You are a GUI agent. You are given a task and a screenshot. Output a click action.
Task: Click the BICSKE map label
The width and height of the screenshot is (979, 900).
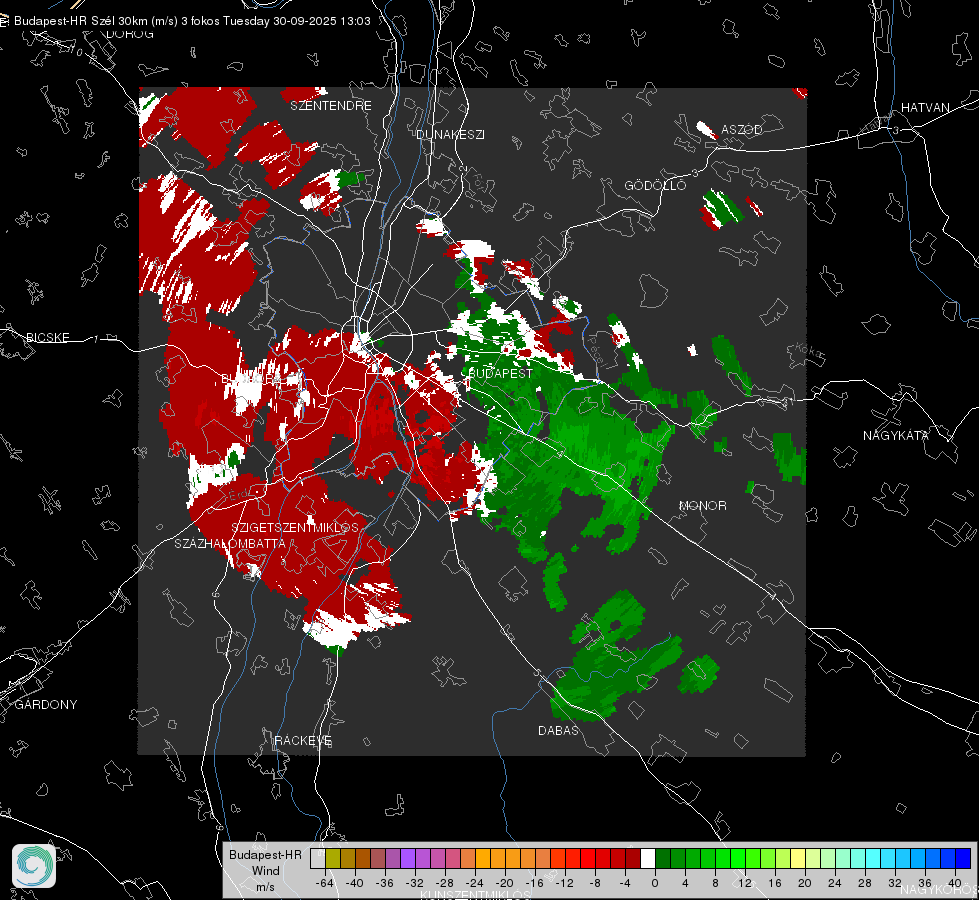click(x=47, y=338)
